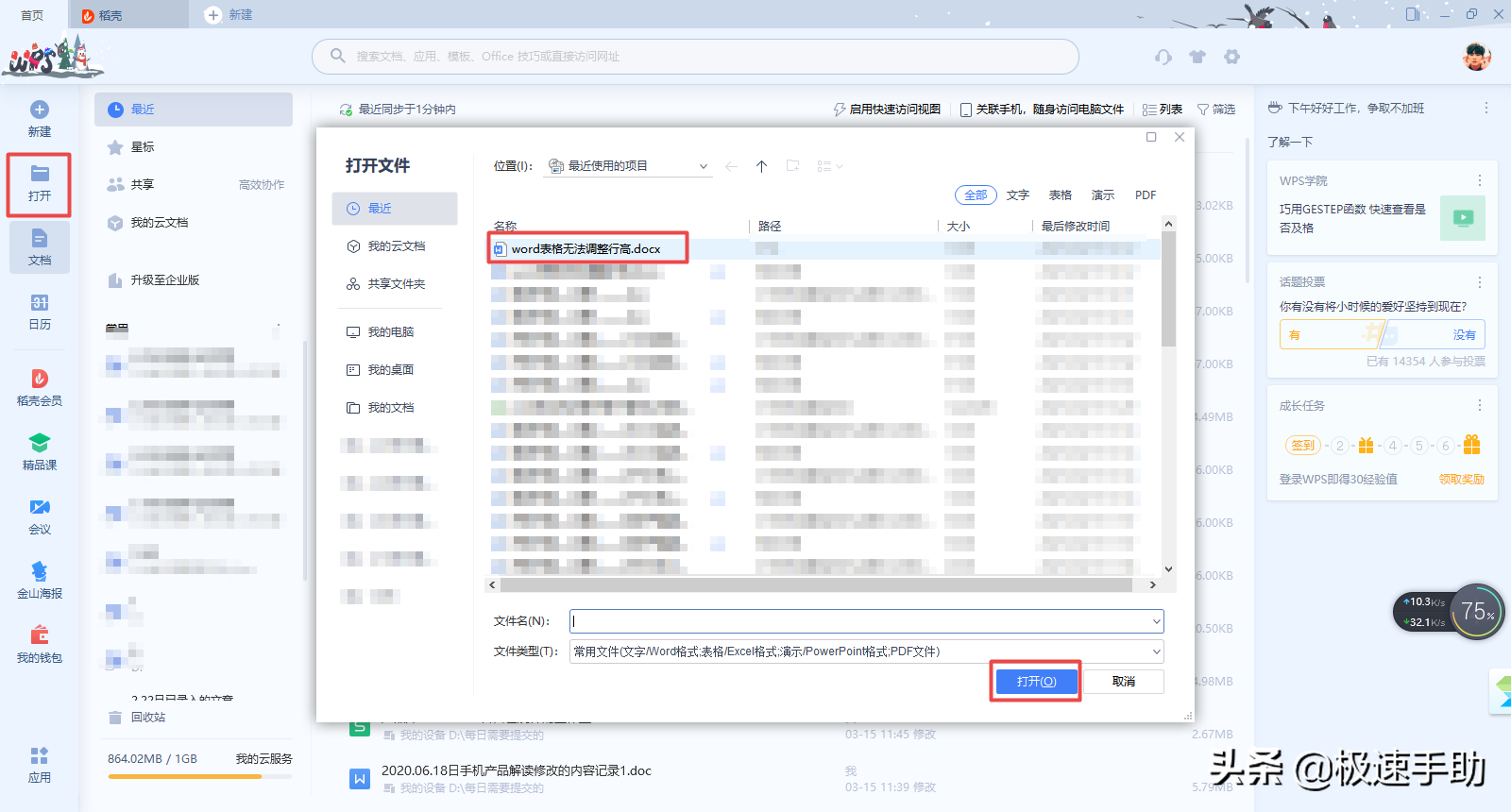Select the 全部 file filter tab
Screen dimensions: 1511x812
pos(976,195)
